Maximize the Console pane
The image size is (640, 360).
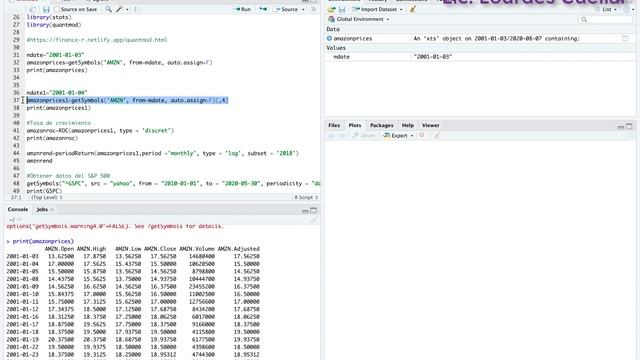pos(313,211)
